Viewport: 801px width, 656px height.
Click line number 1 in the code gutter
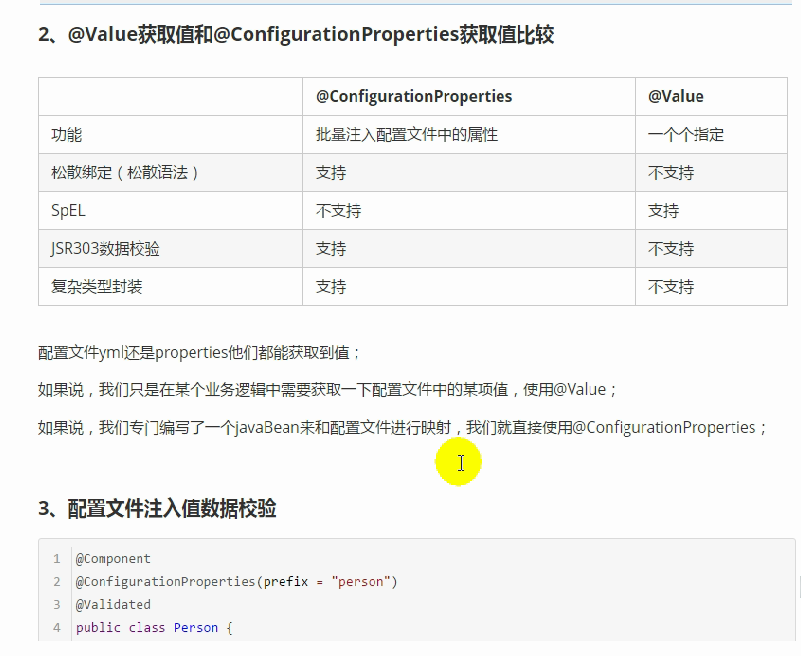[x=57, y=559]
